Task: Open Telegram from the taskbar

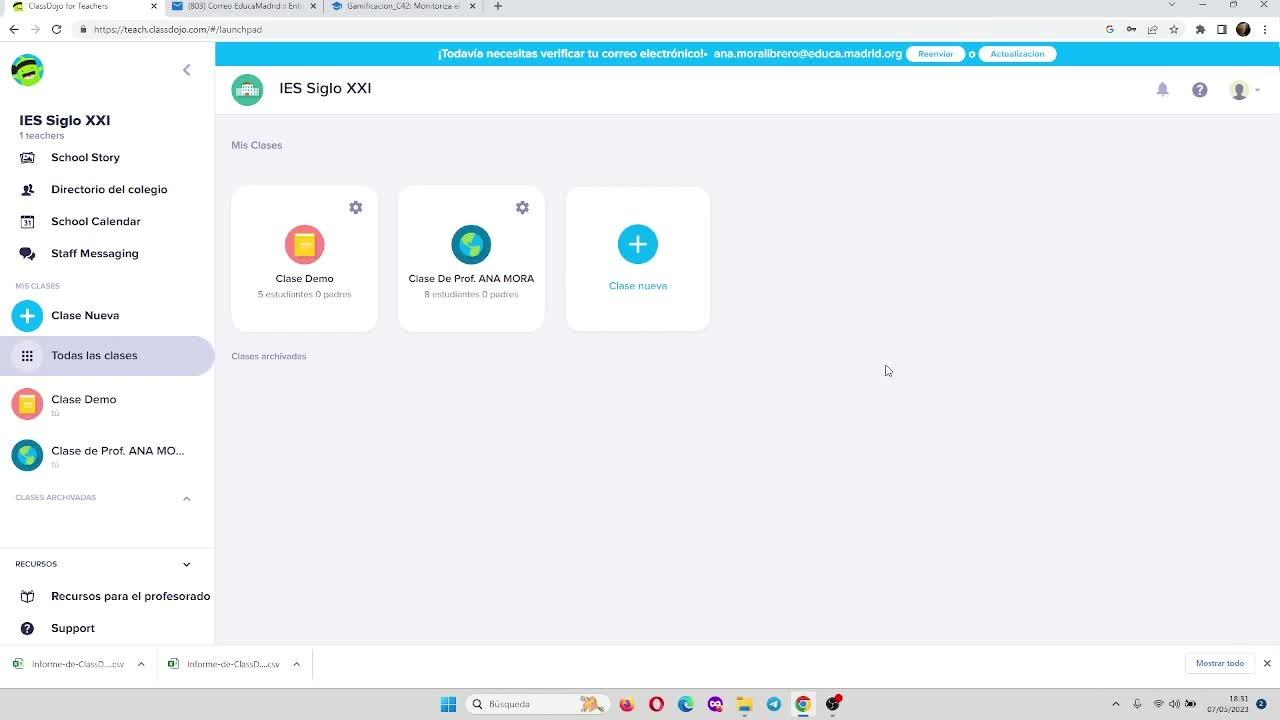Action: click(x=774, y=704)
